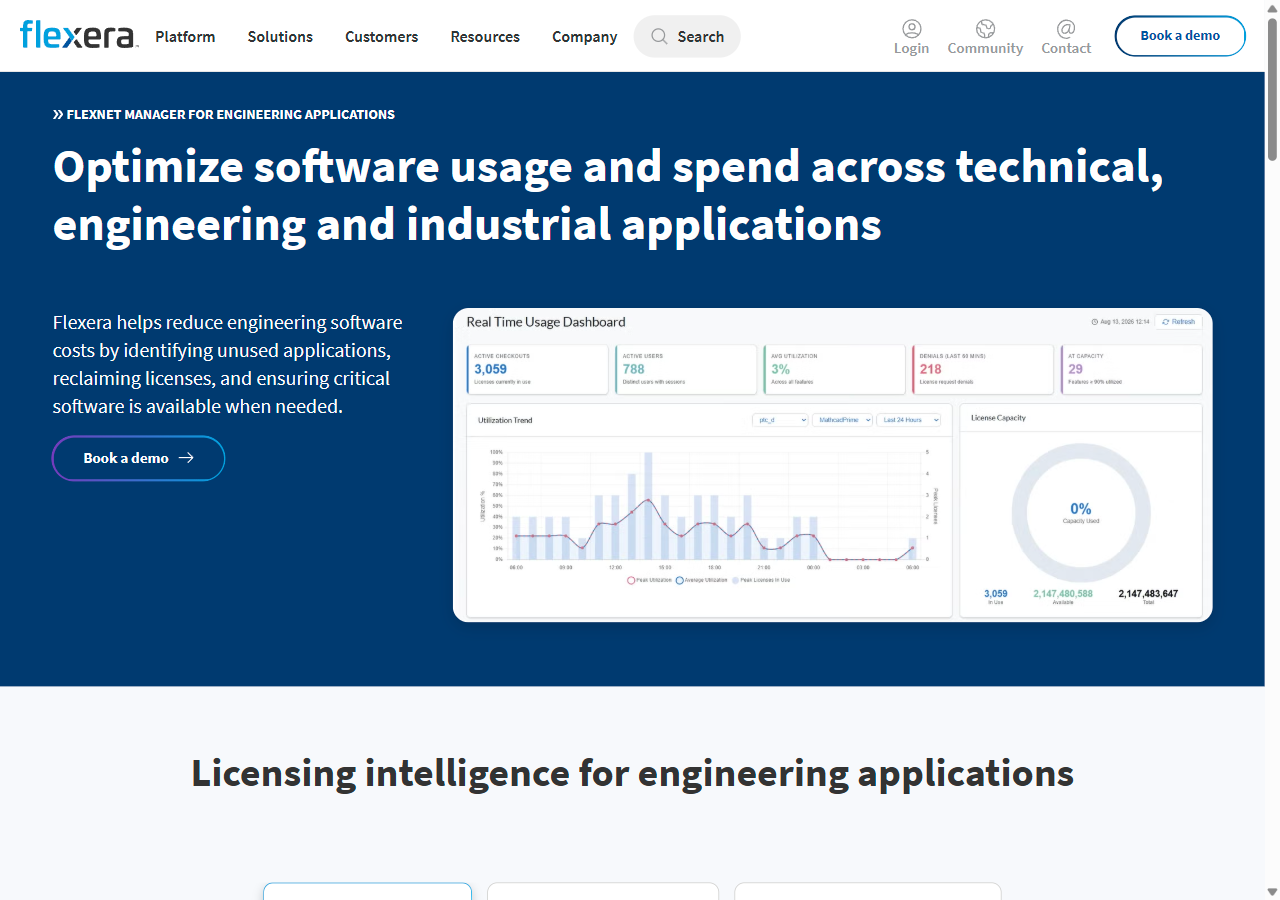The image size is (1280, 900).
Task: Open the plc_d dropdown
Action: pyautogui.click(x=780, y=420)
